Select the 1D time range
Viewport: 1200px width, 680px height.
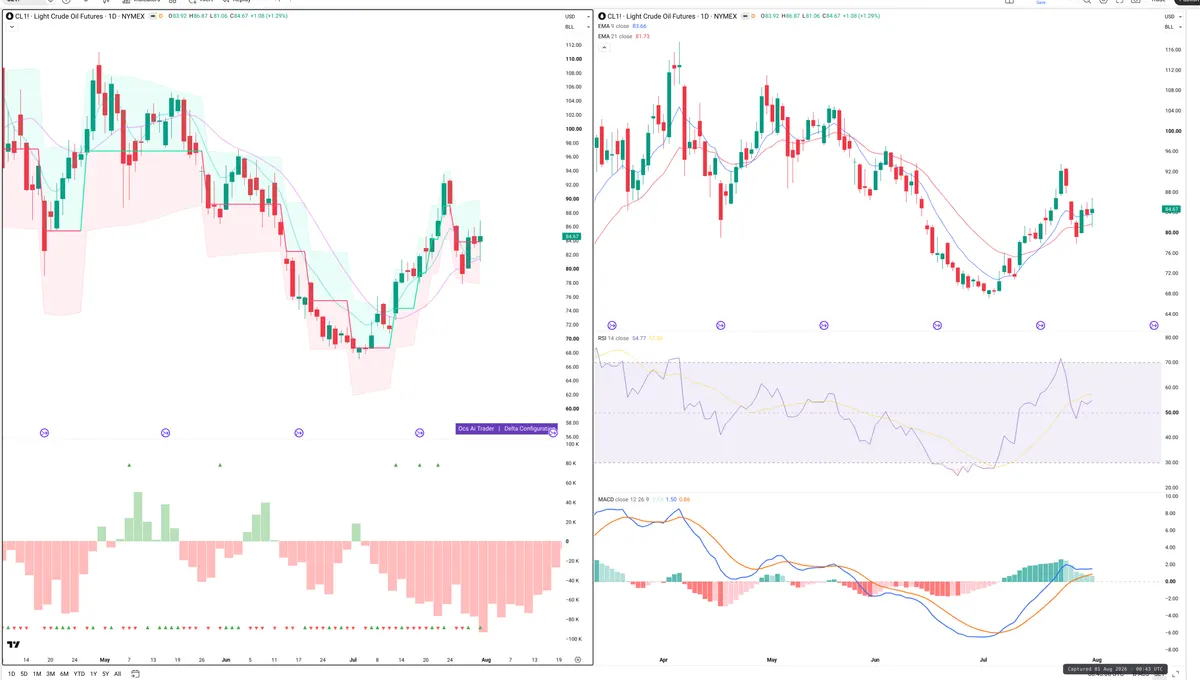click(11, 674)
